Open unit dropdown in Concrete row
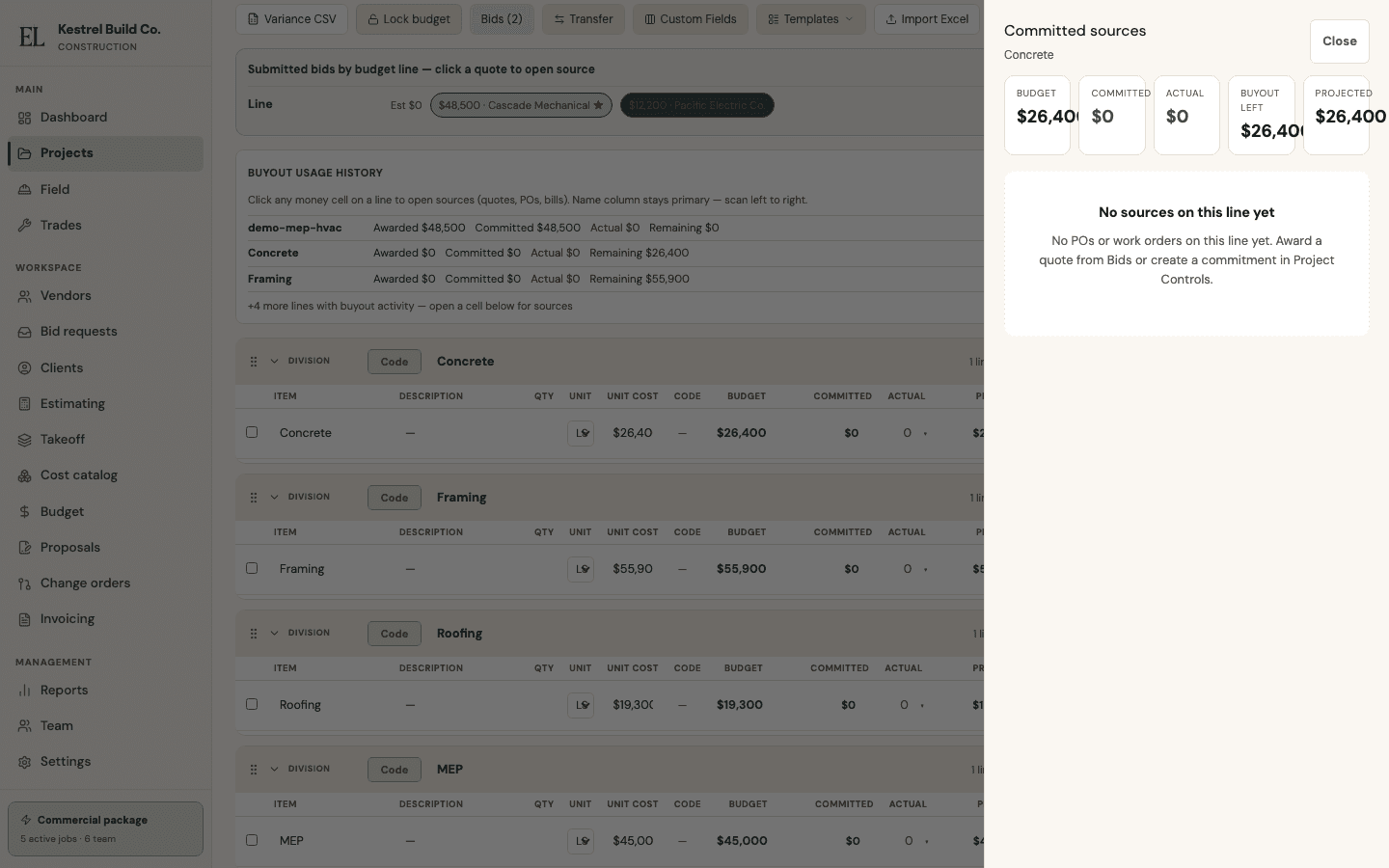 pos(581,433)
